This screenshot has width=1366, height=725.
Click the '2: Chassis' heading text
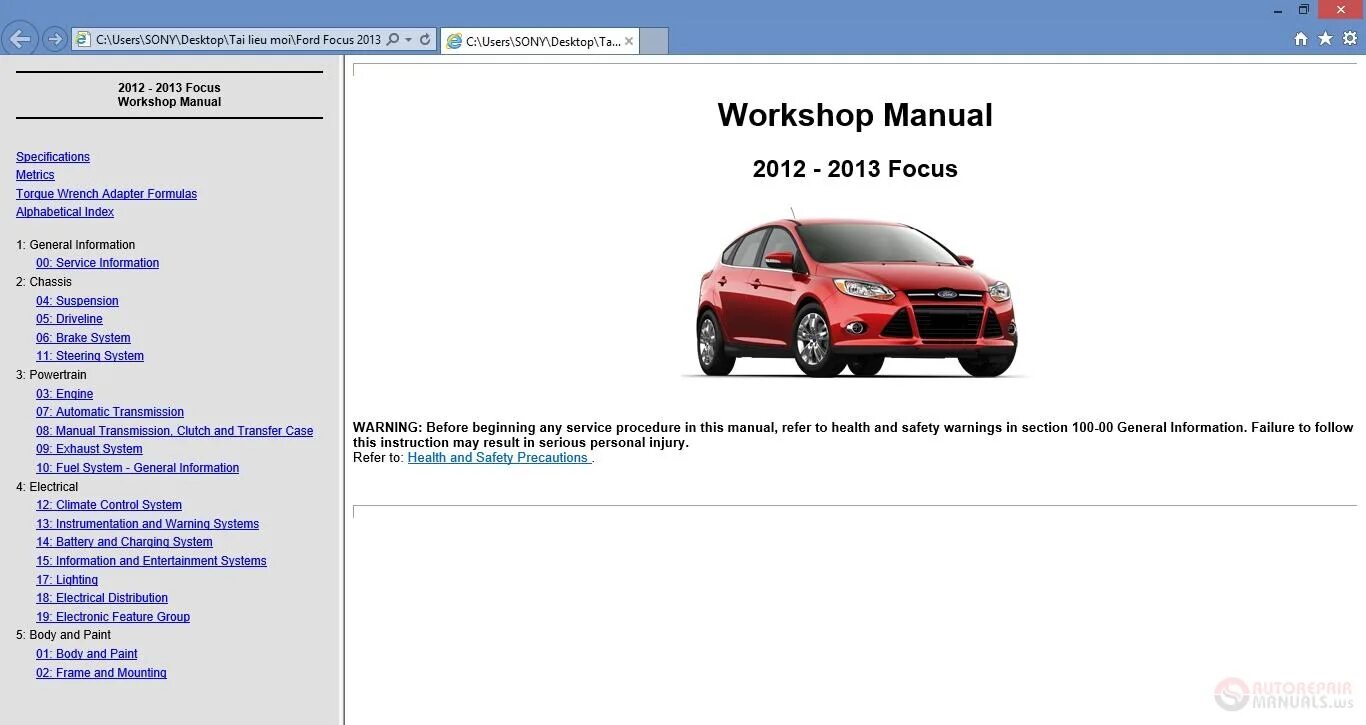44,282
